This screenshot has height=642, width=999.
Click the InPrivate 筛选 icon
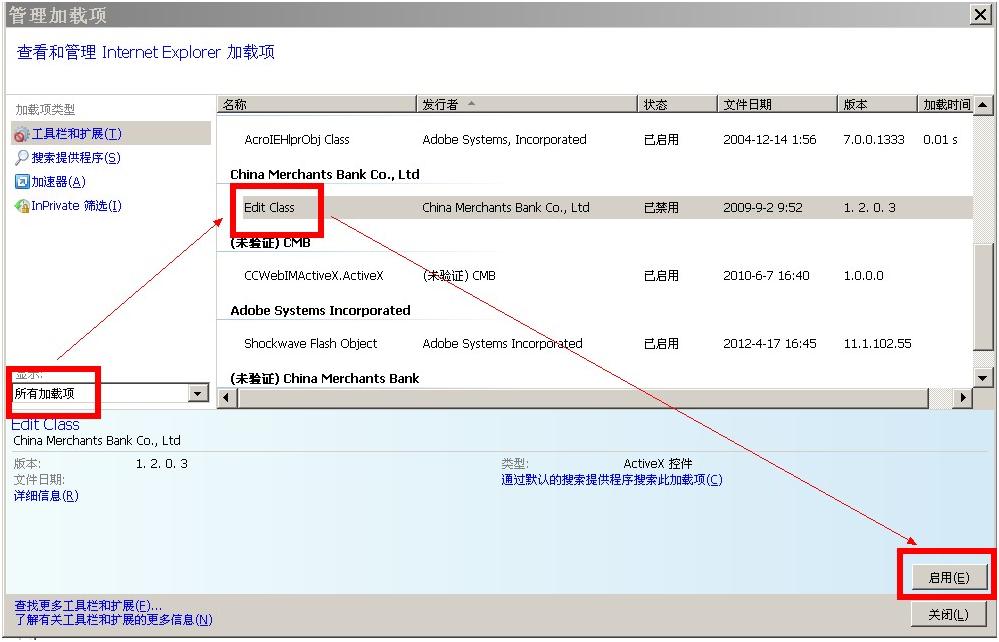[x=22, y=206]
